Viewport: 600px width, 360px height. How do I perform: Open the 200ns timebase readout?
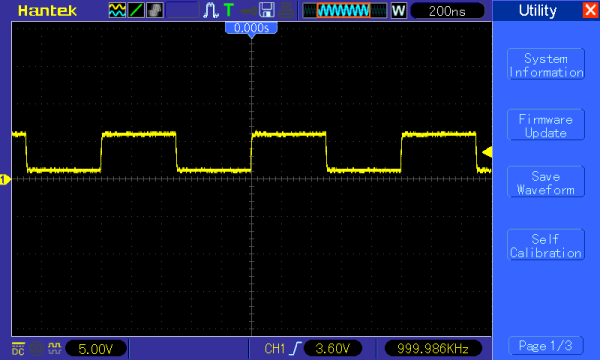[x=447, y=11]
